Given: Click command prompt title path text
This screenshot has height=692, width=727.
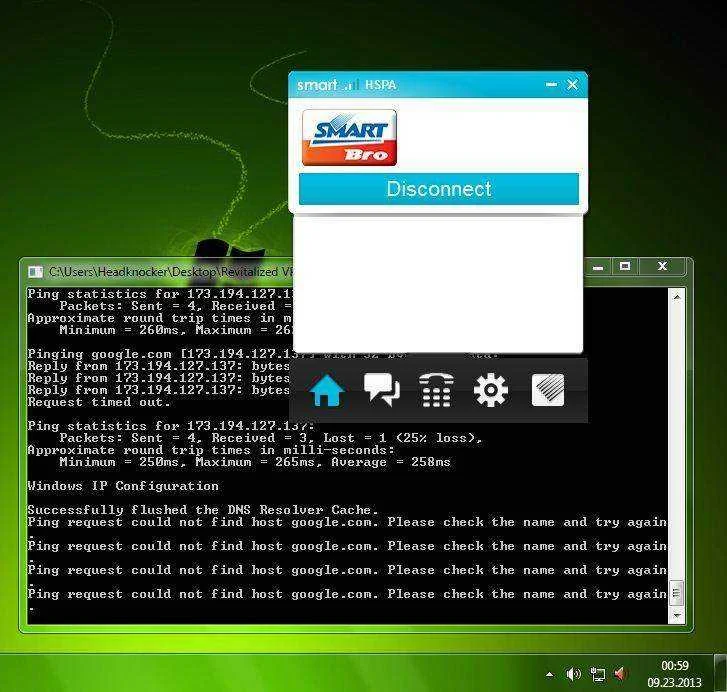Looking at the screenshot, I should pyautogui.click(x=171, y=272).
